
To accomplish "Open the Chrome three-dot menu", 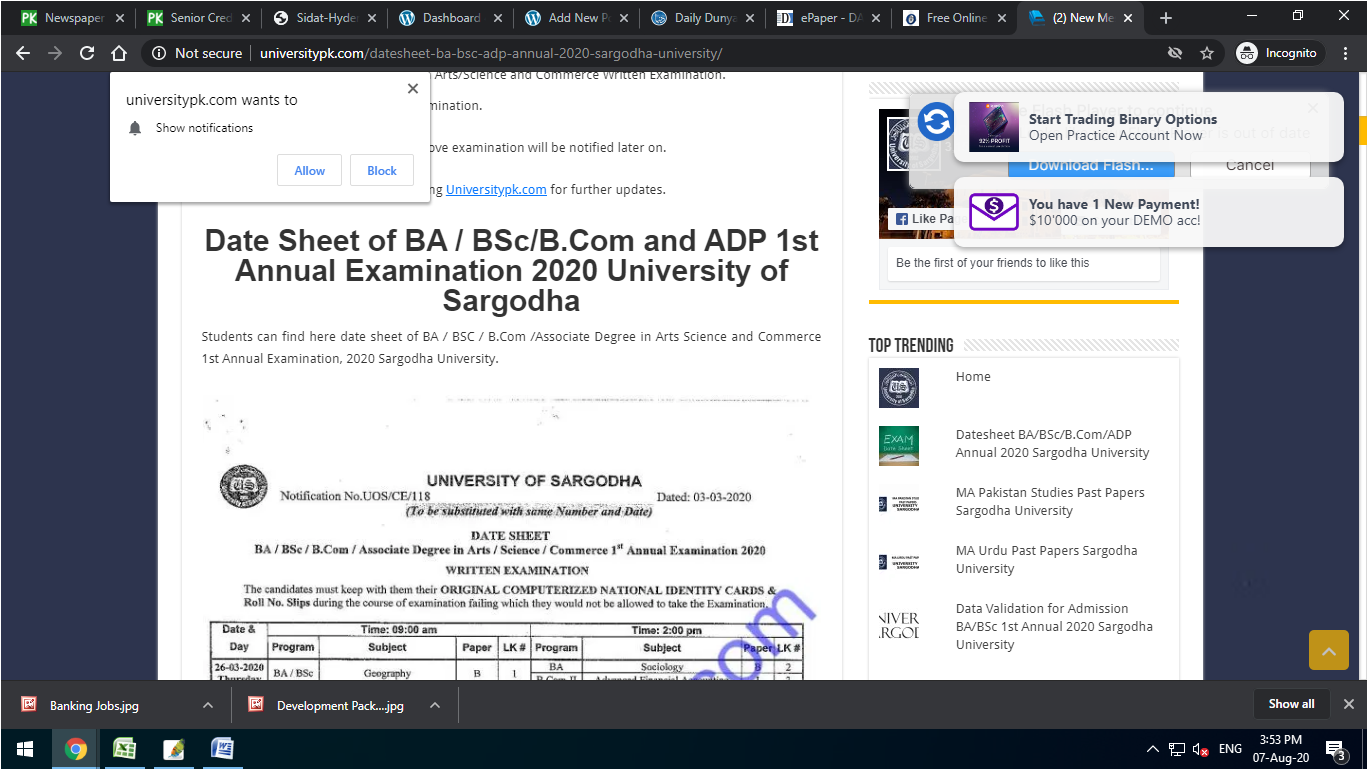I will pyautogui.click(x=1346, y=53).
